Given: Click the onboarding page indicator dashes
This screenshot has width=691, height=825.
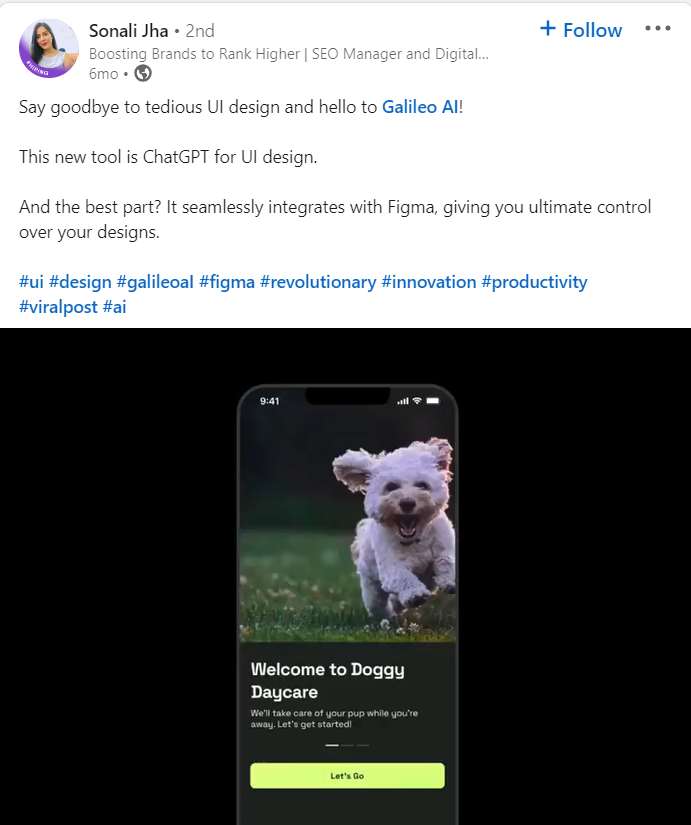Looking at the screenshot, I should [x=347, y=745].
